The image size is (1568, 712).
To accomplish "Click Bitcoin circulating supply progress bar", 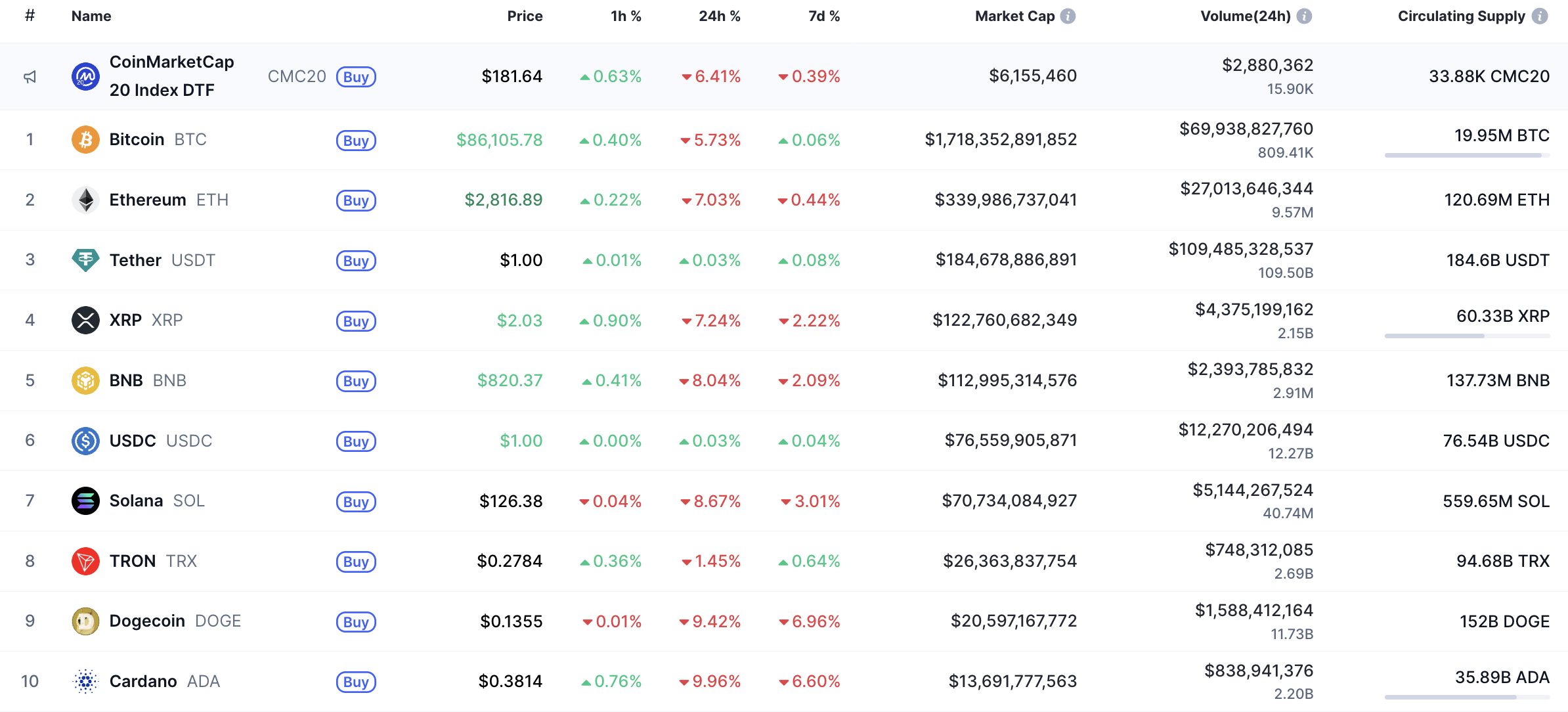I will tap(1466, 156).
